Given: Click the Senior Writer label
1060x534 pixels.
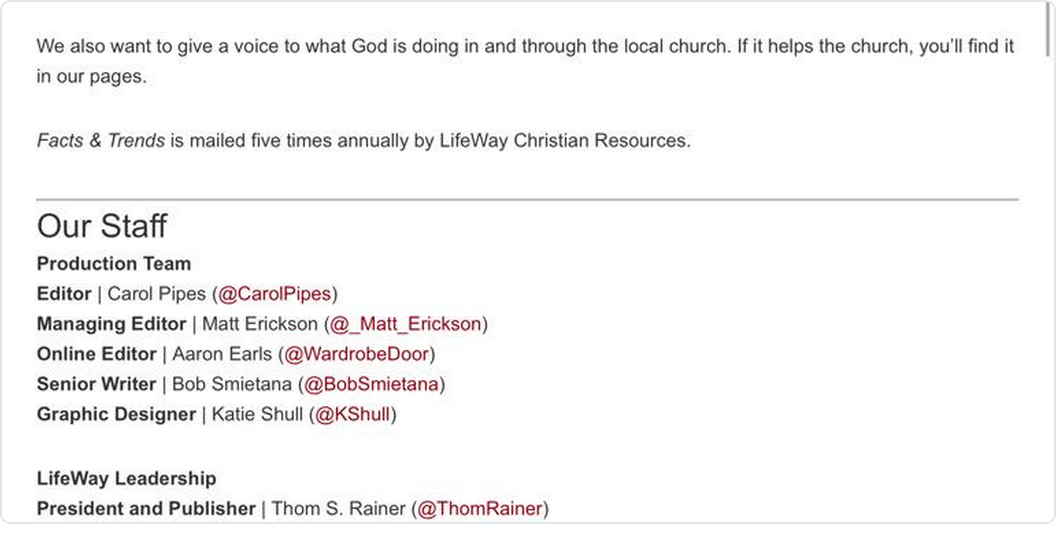Looking at the screenshot, I should pos(96,384).
